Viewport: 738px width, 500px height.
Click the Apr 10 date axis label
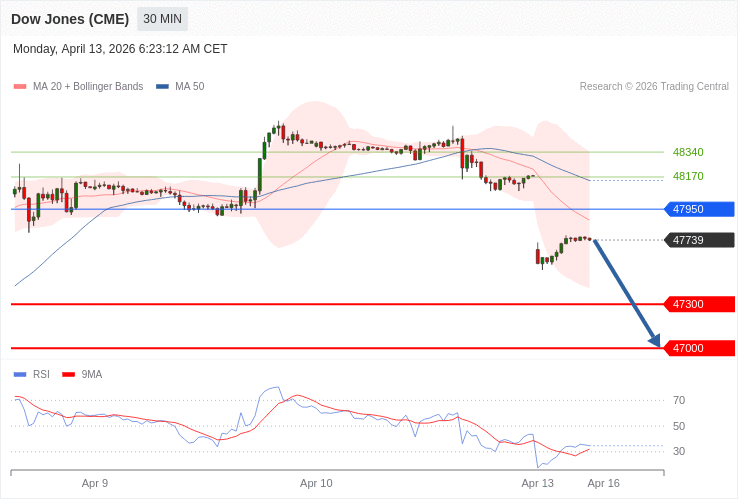click(316, 483)
